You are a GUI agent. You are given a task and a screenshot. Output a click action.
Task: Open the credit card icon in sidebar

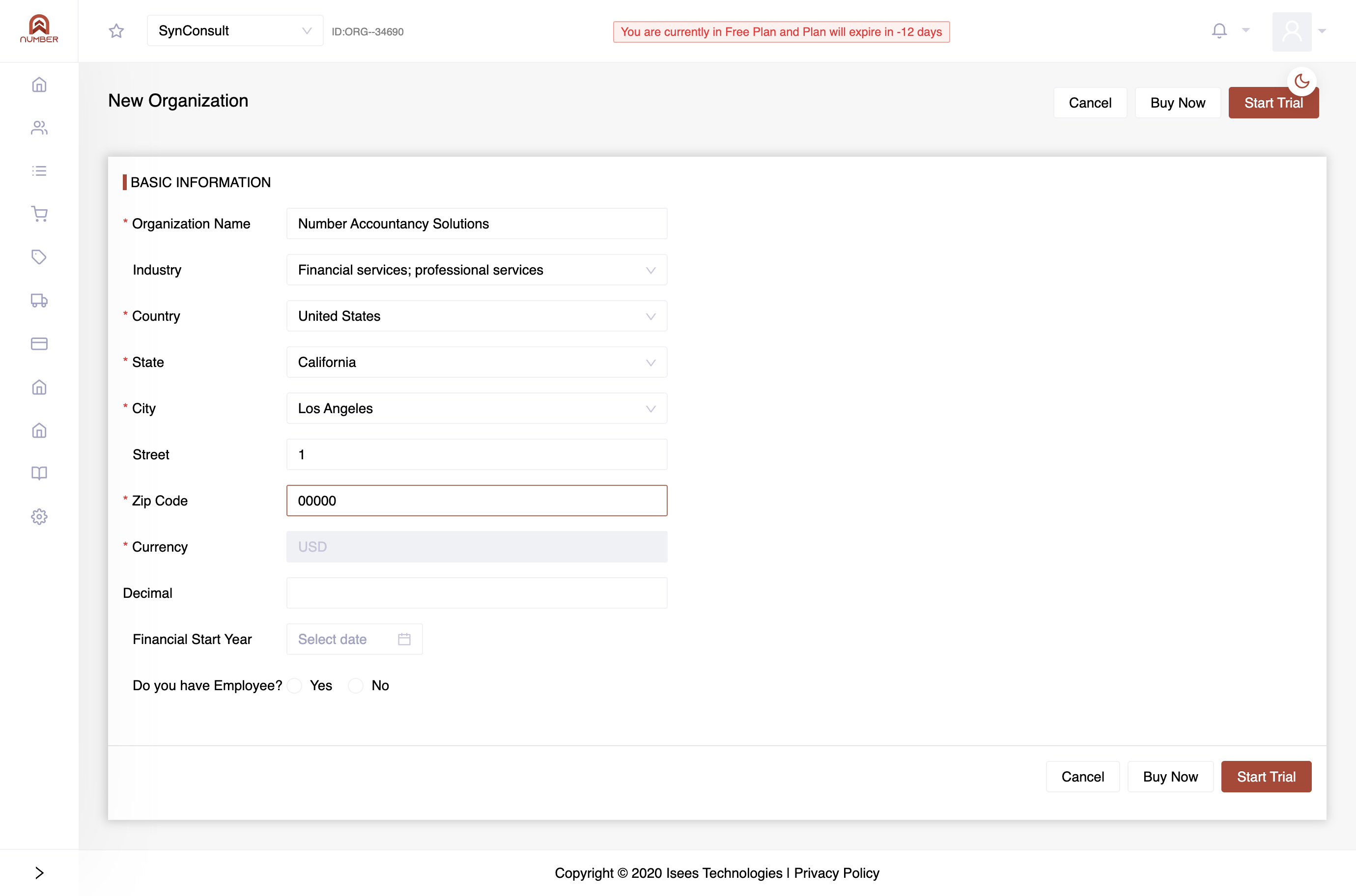point(39,343)
